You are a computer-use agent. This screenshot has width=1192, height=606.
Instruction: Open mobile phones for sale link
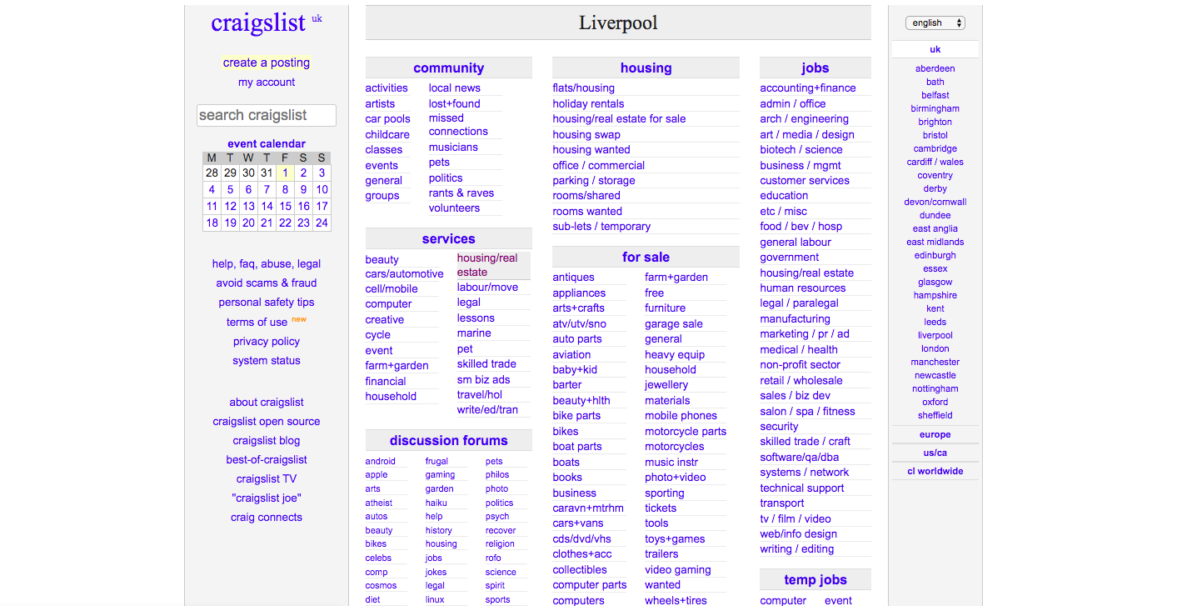click(680, 416)
